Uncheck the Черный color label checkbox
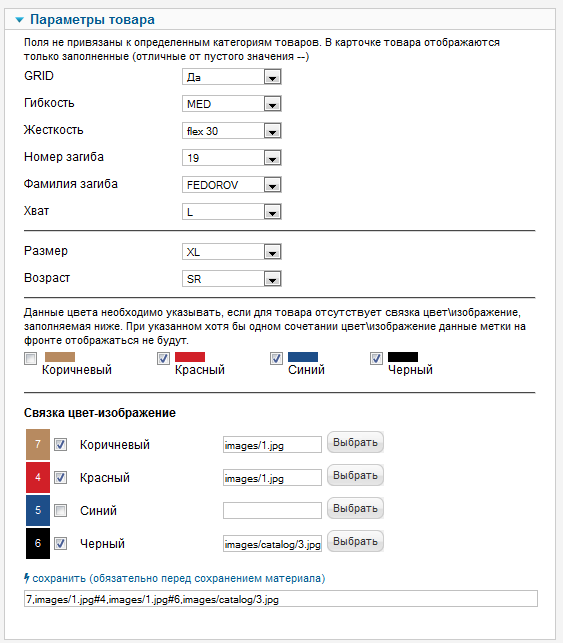 click(x=376, y=358)
